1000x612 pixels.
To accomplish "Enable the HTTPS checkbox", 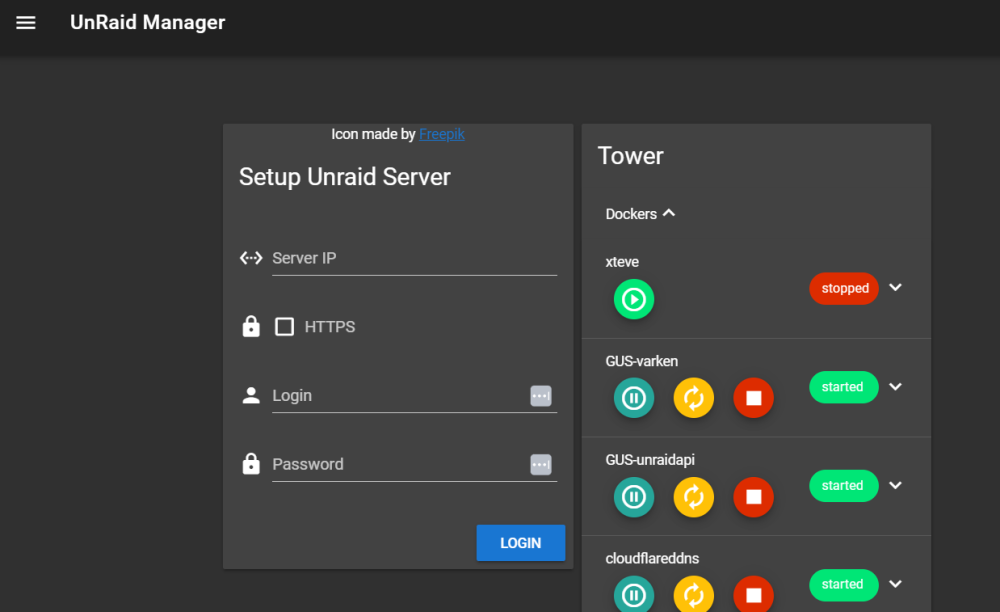I will [x=284, y=326].
